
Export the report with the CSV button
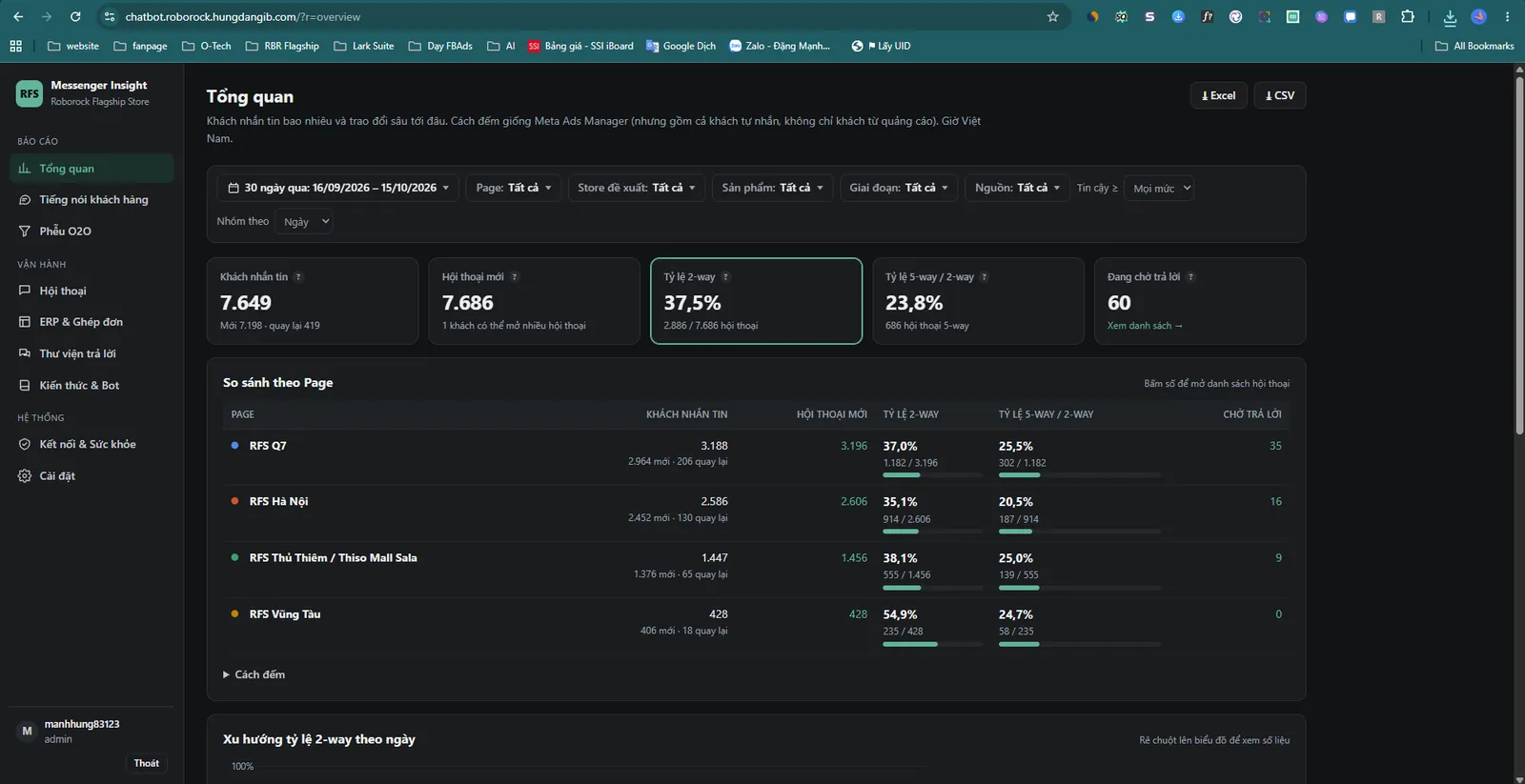(x=1280, y=95)
